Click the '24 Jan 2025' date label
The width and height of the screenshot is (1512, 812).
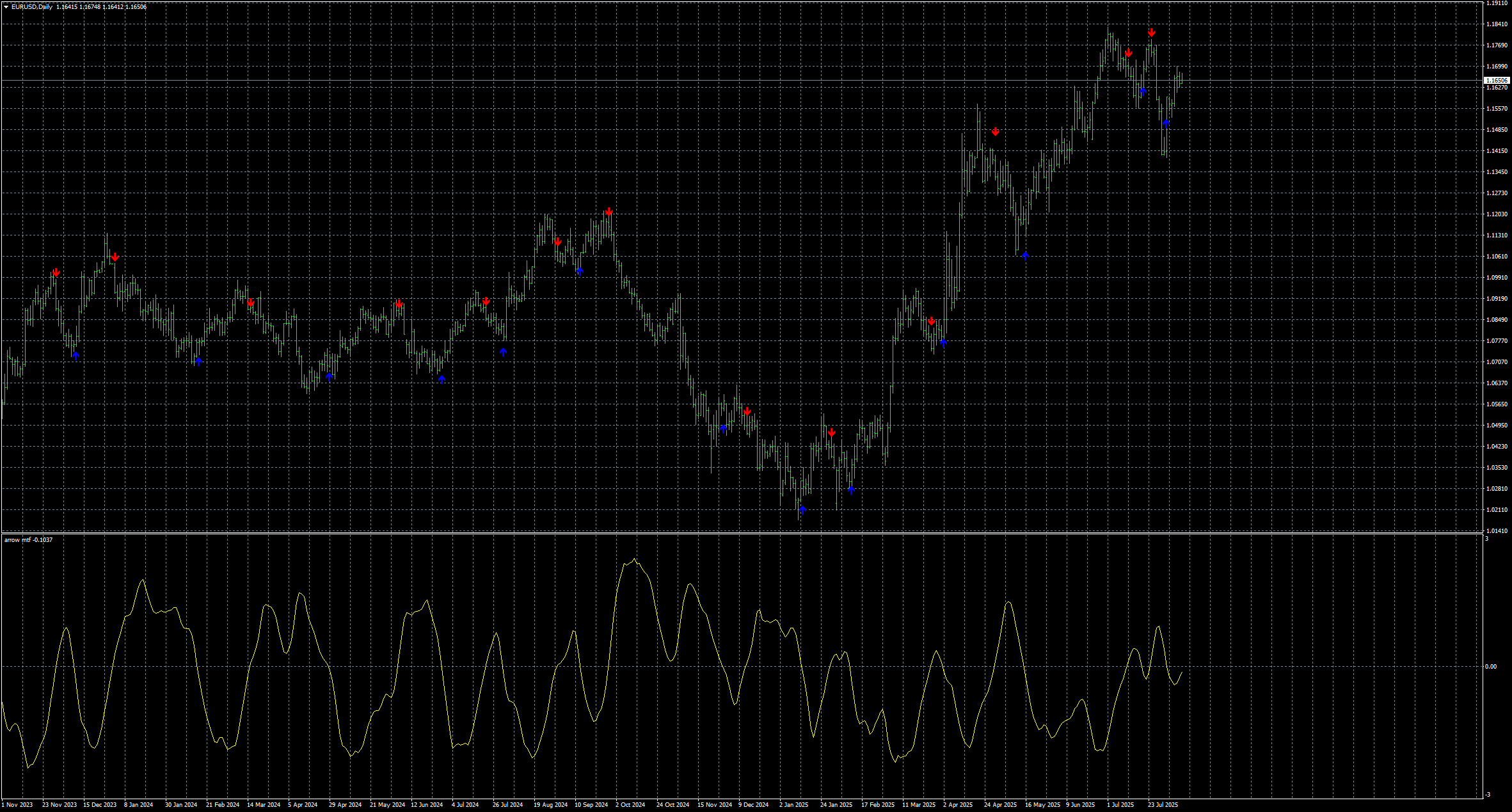(836, 805)
